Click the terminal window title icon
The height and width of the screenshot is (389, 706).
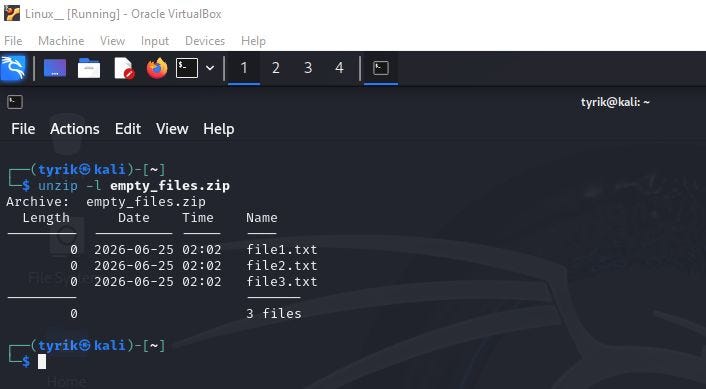(x=15, y=102)
